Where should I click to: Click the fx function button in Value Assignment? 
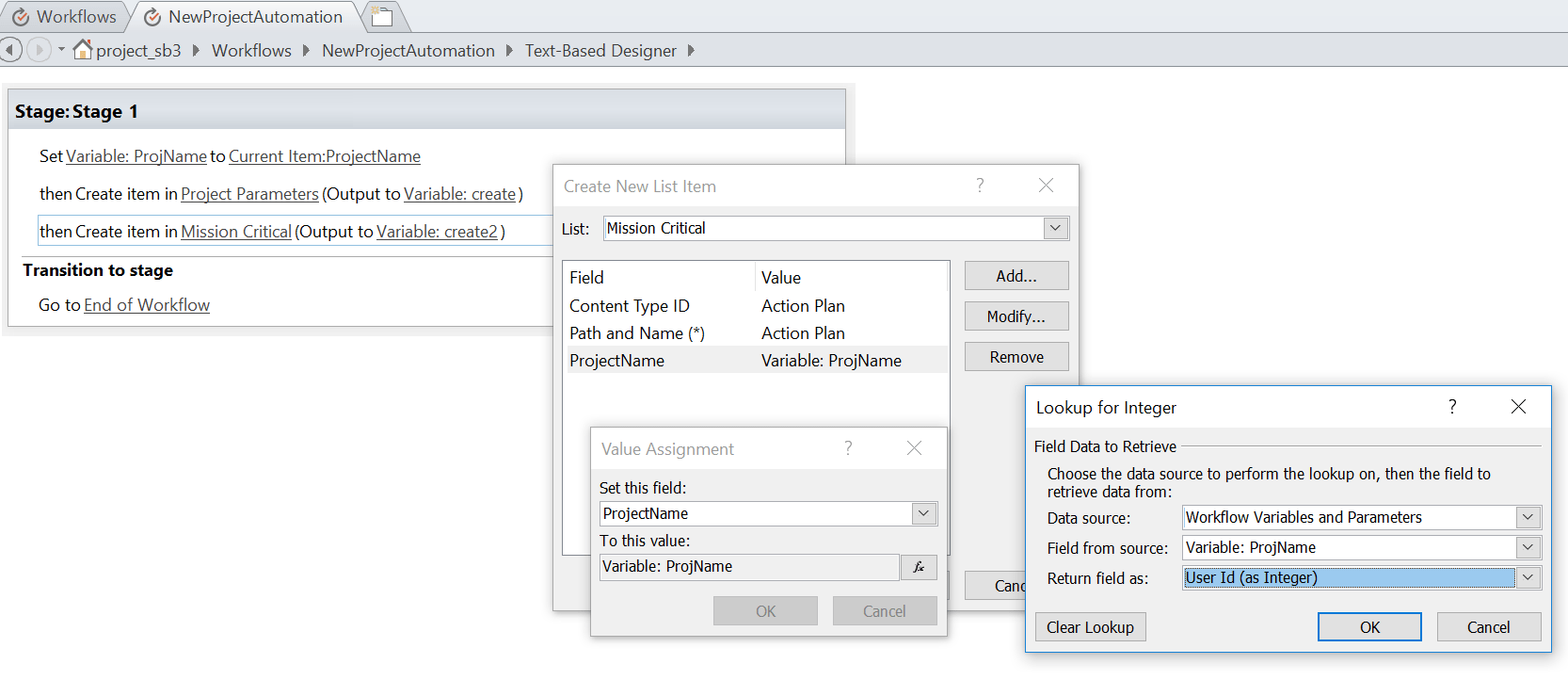[919, 567]
